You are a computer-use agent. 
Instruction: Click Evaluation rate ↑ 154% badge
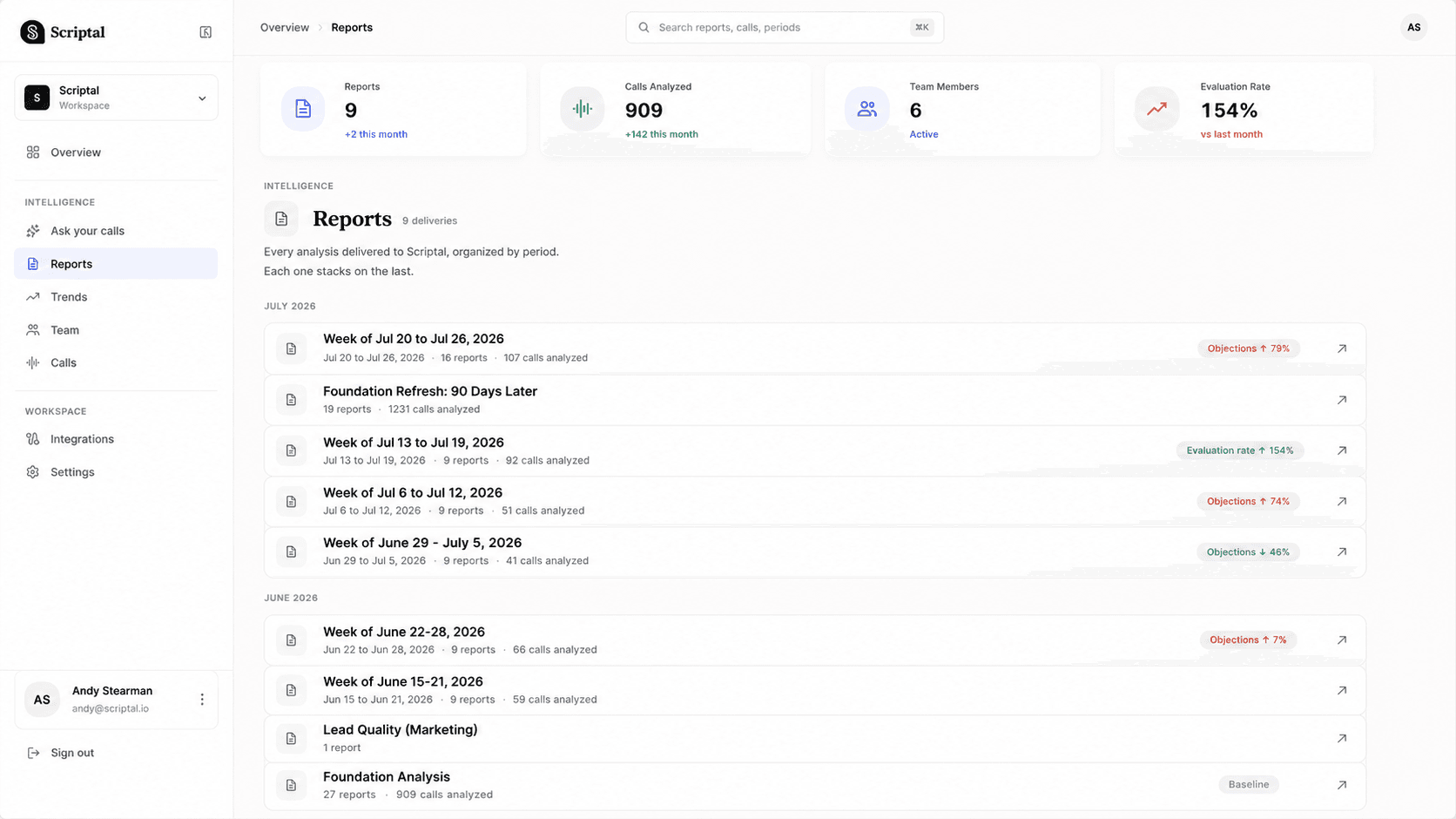click(x=1240, y=450)
